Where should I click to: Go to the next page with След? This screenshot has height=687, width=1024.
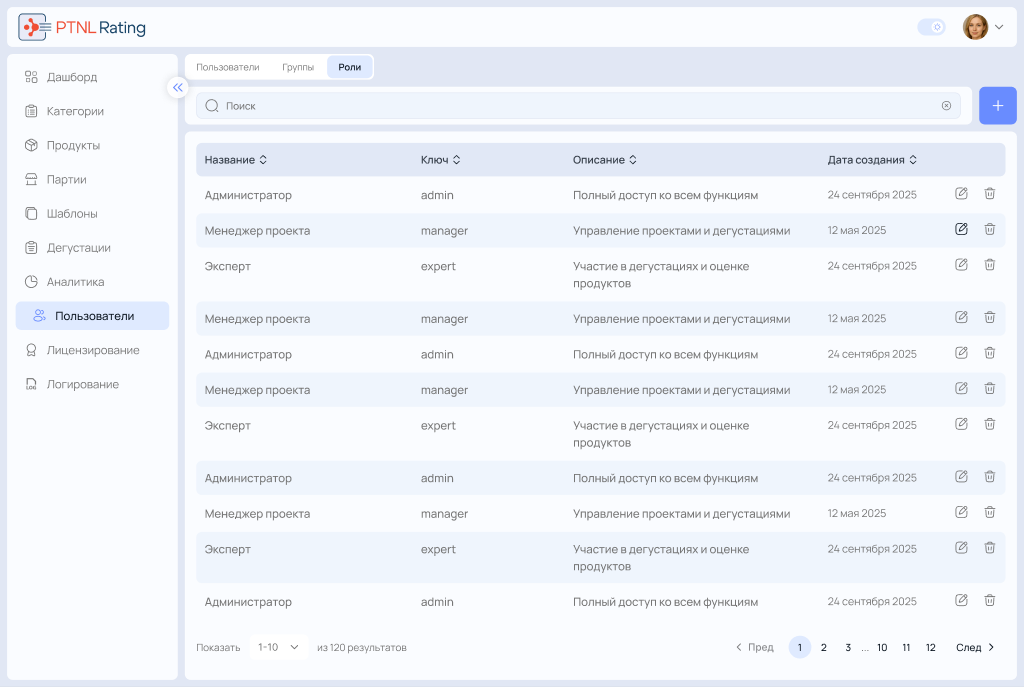coord(975,647)
